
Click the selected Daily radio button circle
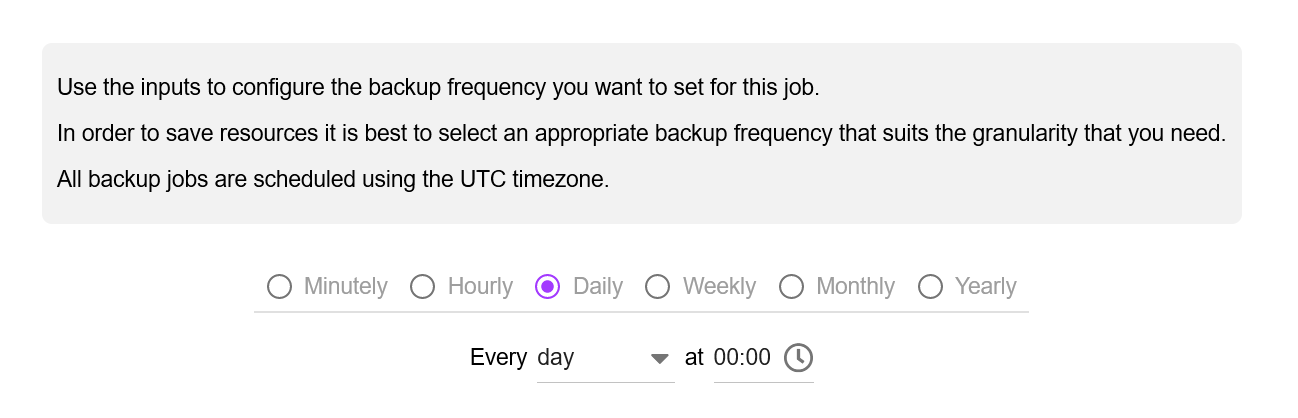548,287
